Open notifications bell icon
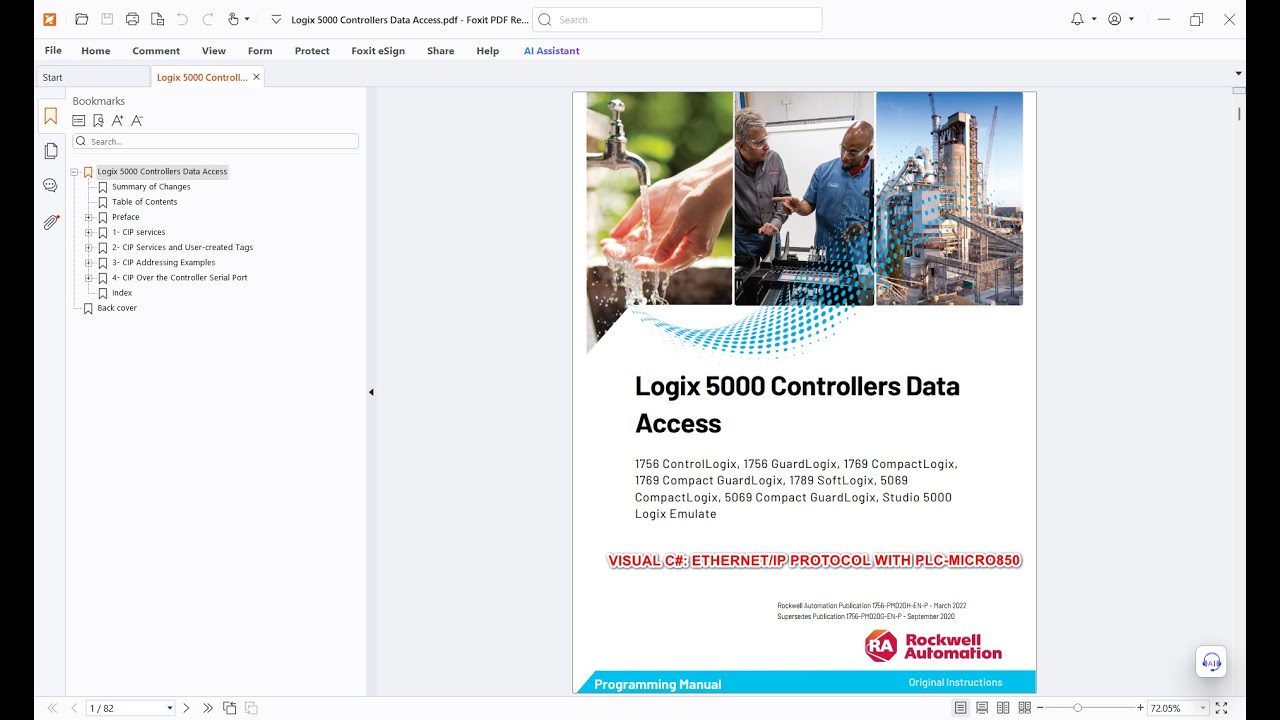Screen dimensions: 1280x720 pyautogui.click(x=1077, y=19)
